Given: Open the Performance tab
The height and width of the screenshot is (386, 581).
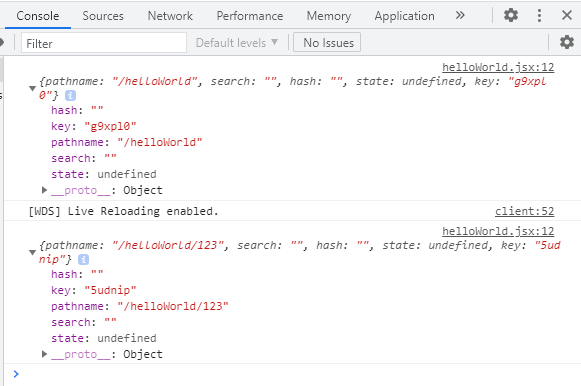Looking at the screenshot, I should (250, 16).
